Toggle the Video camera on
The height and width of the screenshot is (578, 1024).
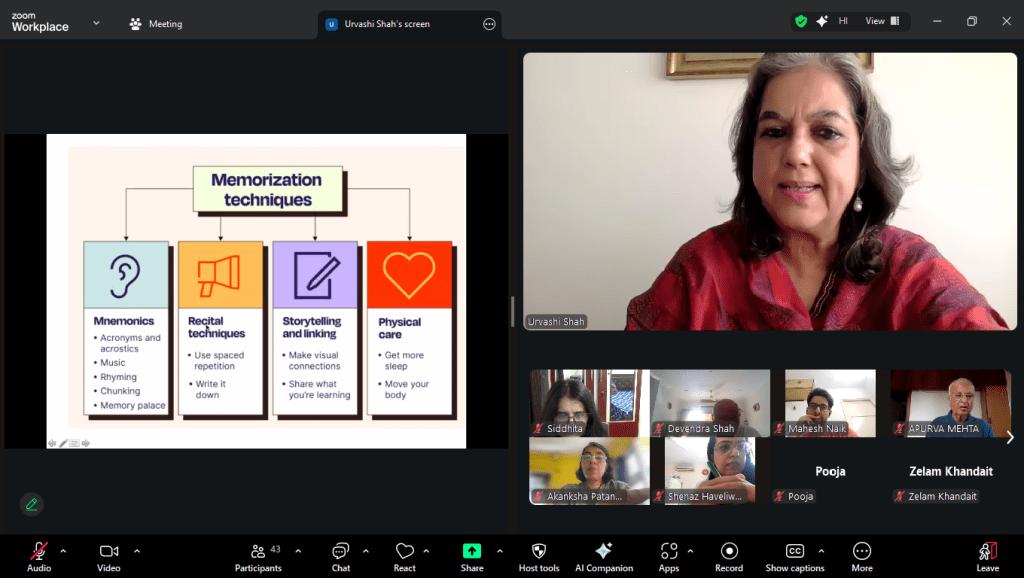tap(109, 555)
